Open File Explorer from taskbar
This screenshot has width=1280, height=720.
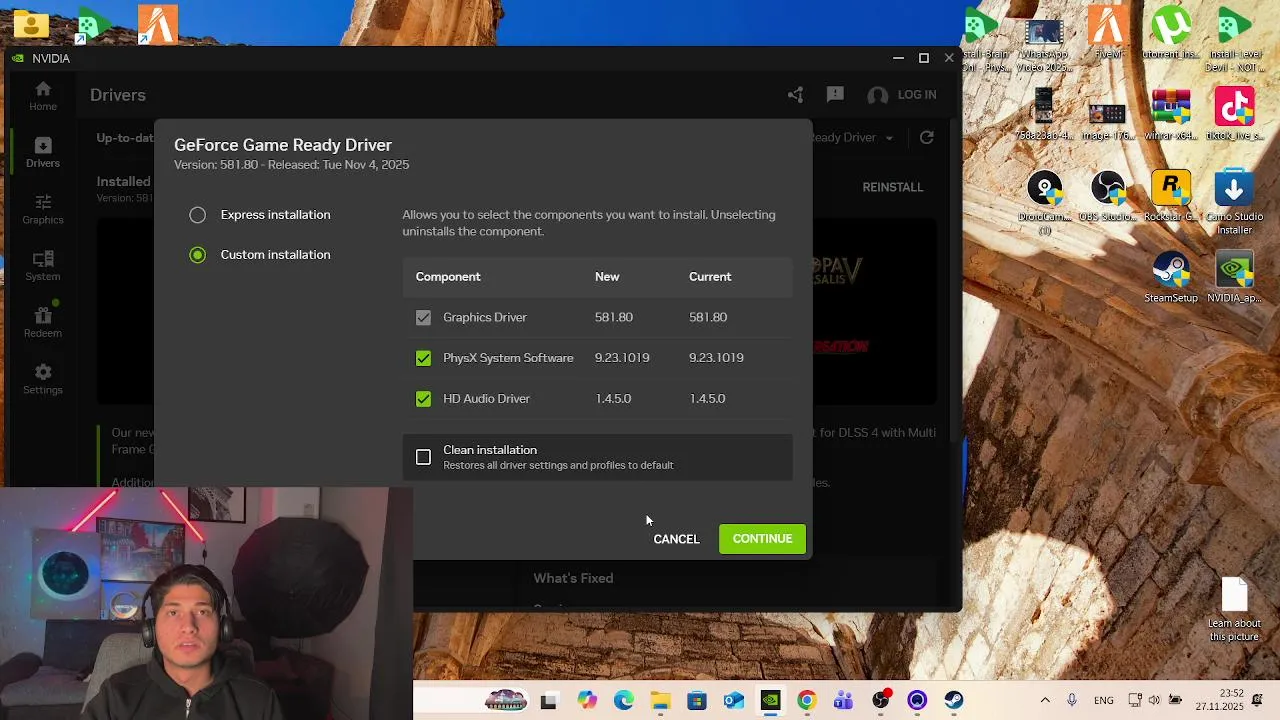(660, 701)
